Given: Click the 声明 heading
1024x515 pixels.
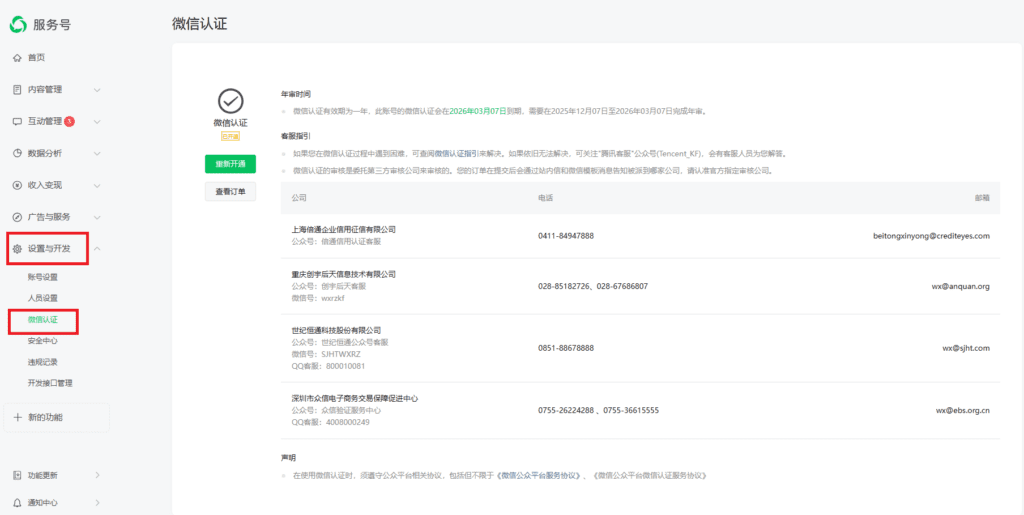Looking at the screenshot, I should [288, 458].
